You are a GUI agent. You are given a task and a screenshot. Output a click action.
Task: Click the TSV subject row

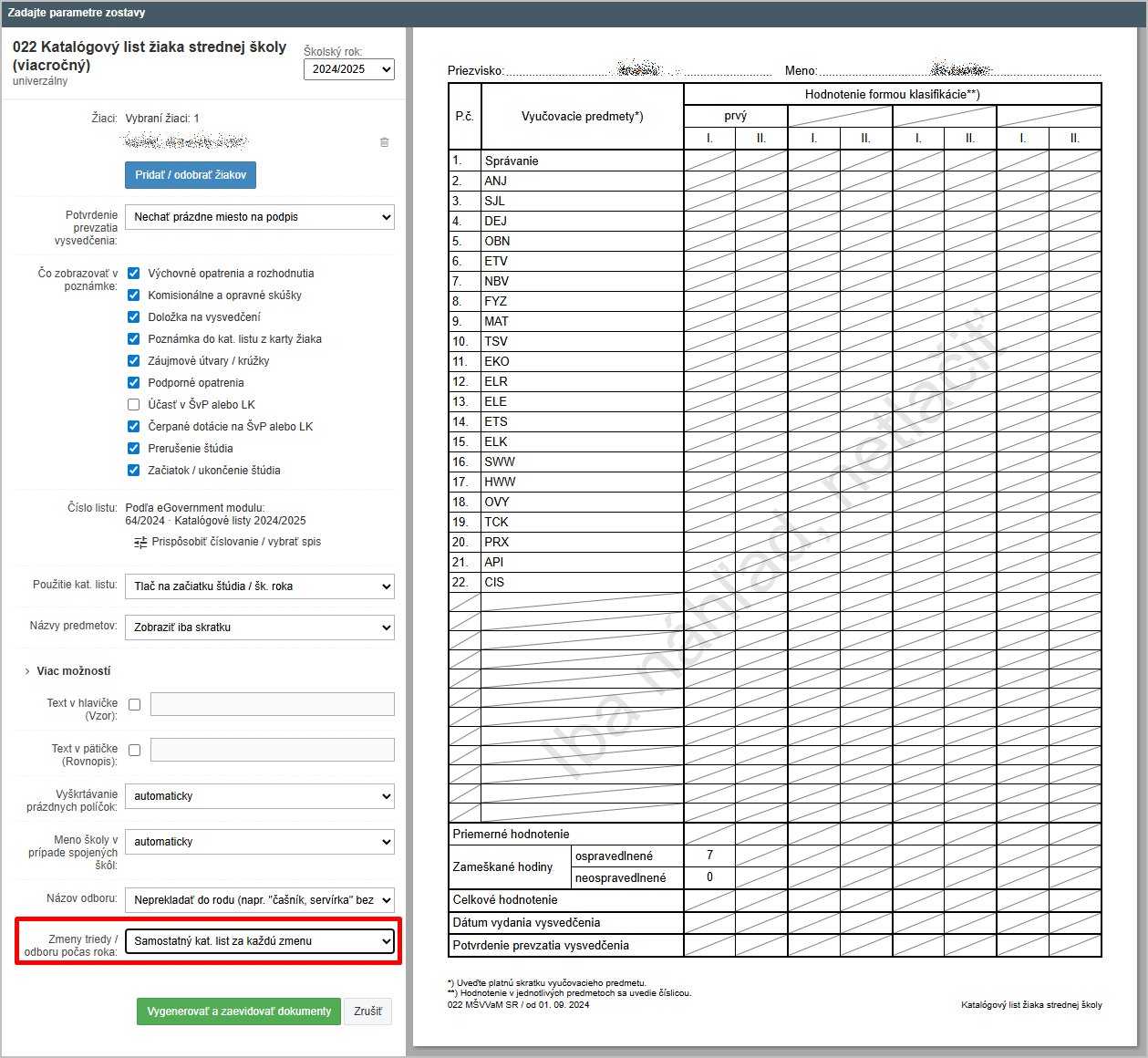tap(775, 341)
